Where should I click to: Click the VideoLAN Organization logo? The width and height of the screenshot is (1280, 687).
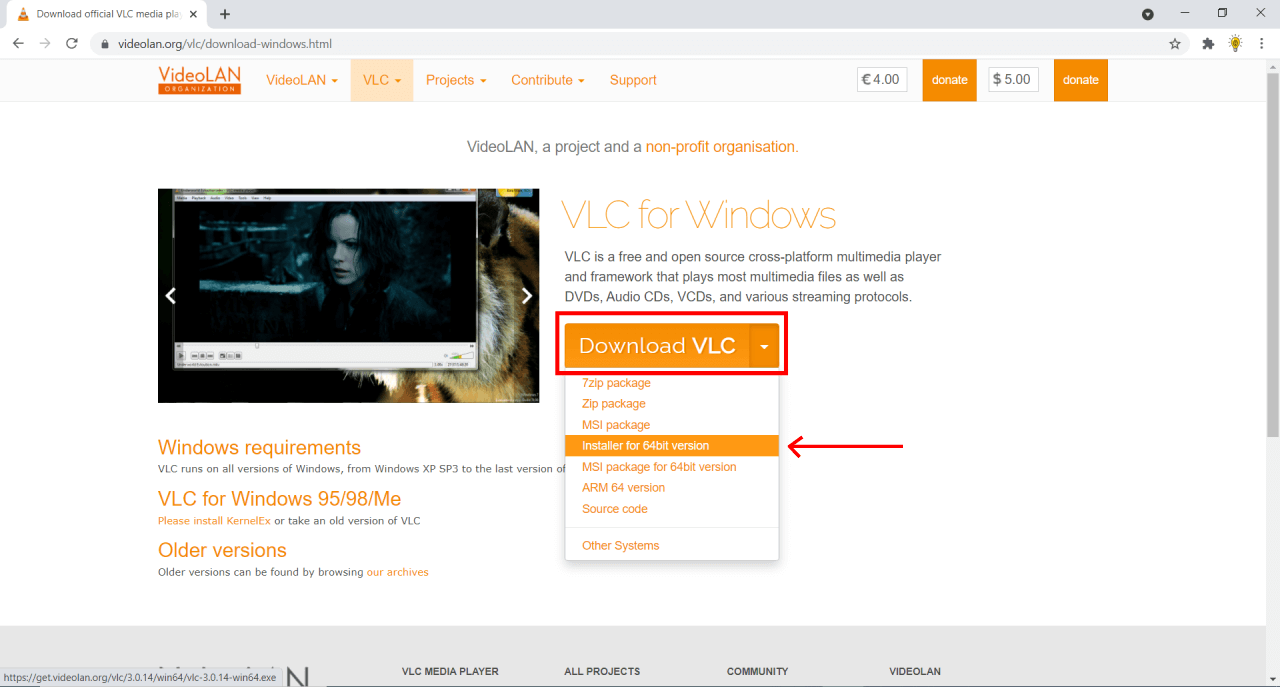199,80
